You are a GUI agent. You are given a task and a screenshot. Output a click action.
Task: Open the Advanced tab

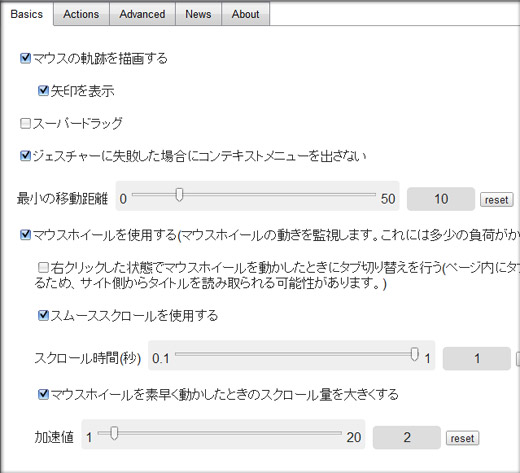[x=142, y=14]
